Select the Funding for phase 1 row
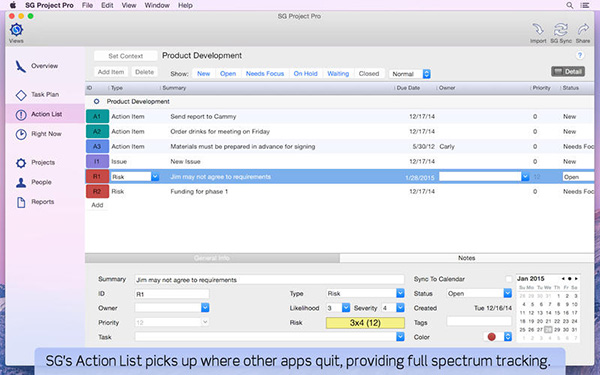600x375 pixels. click(339, 191)
